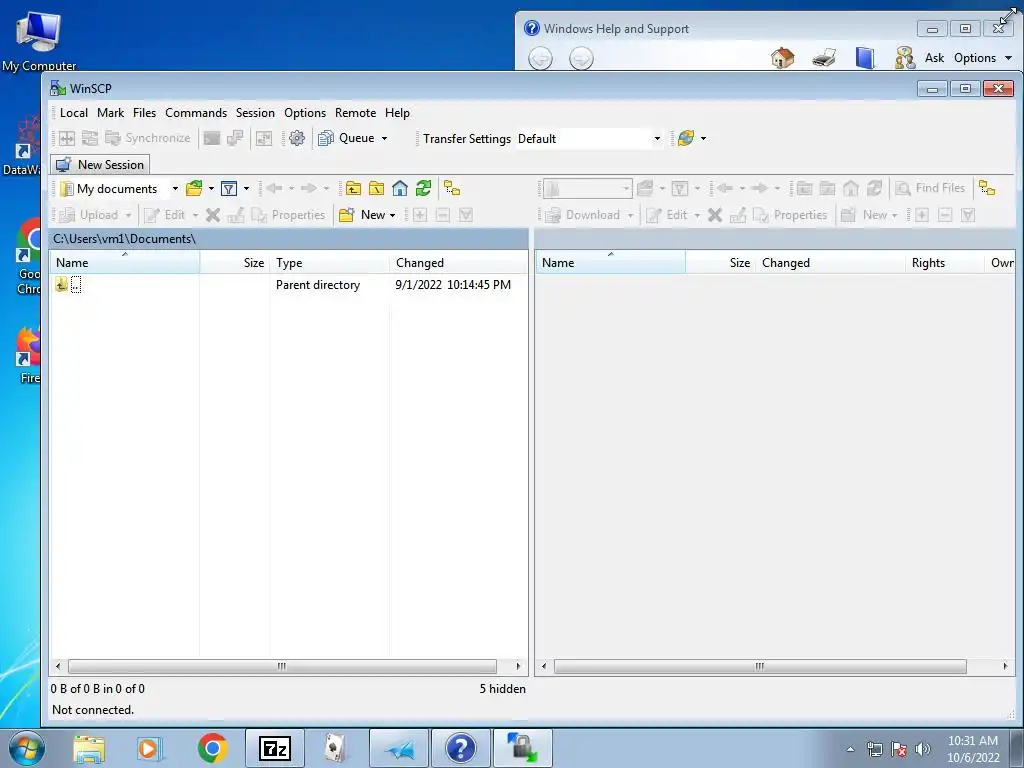Sort local files by Size column
Viewport: 1024px width, 768px height.
click(x=234, y=263)
